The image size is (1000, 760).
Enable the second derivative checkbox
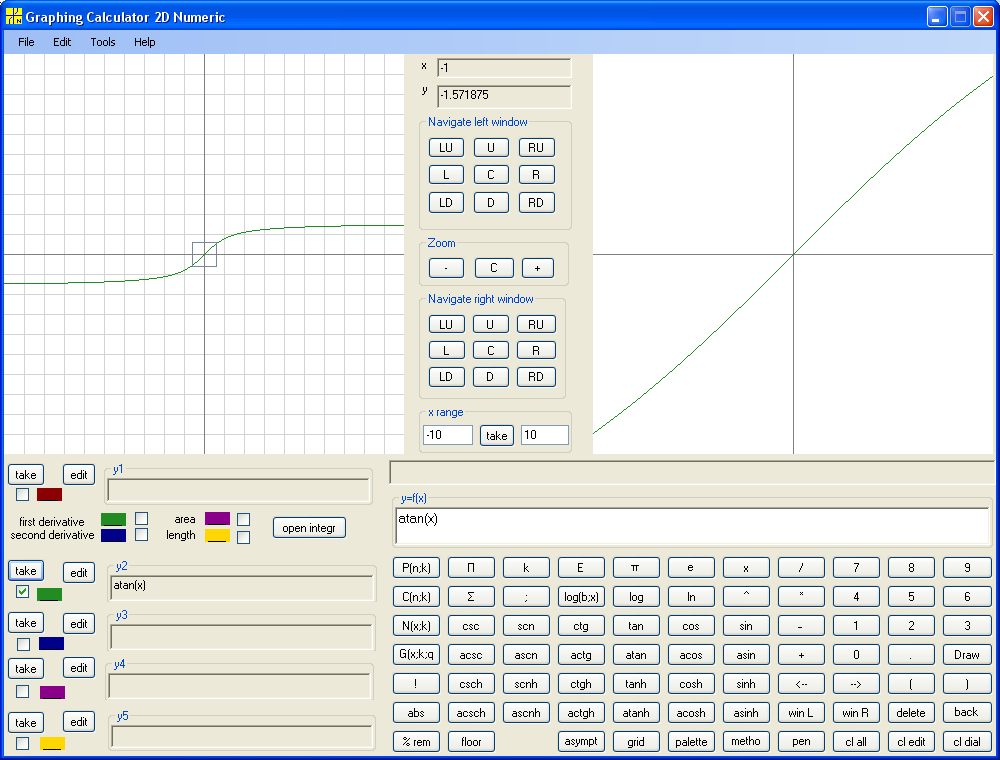tap(142, 534)
